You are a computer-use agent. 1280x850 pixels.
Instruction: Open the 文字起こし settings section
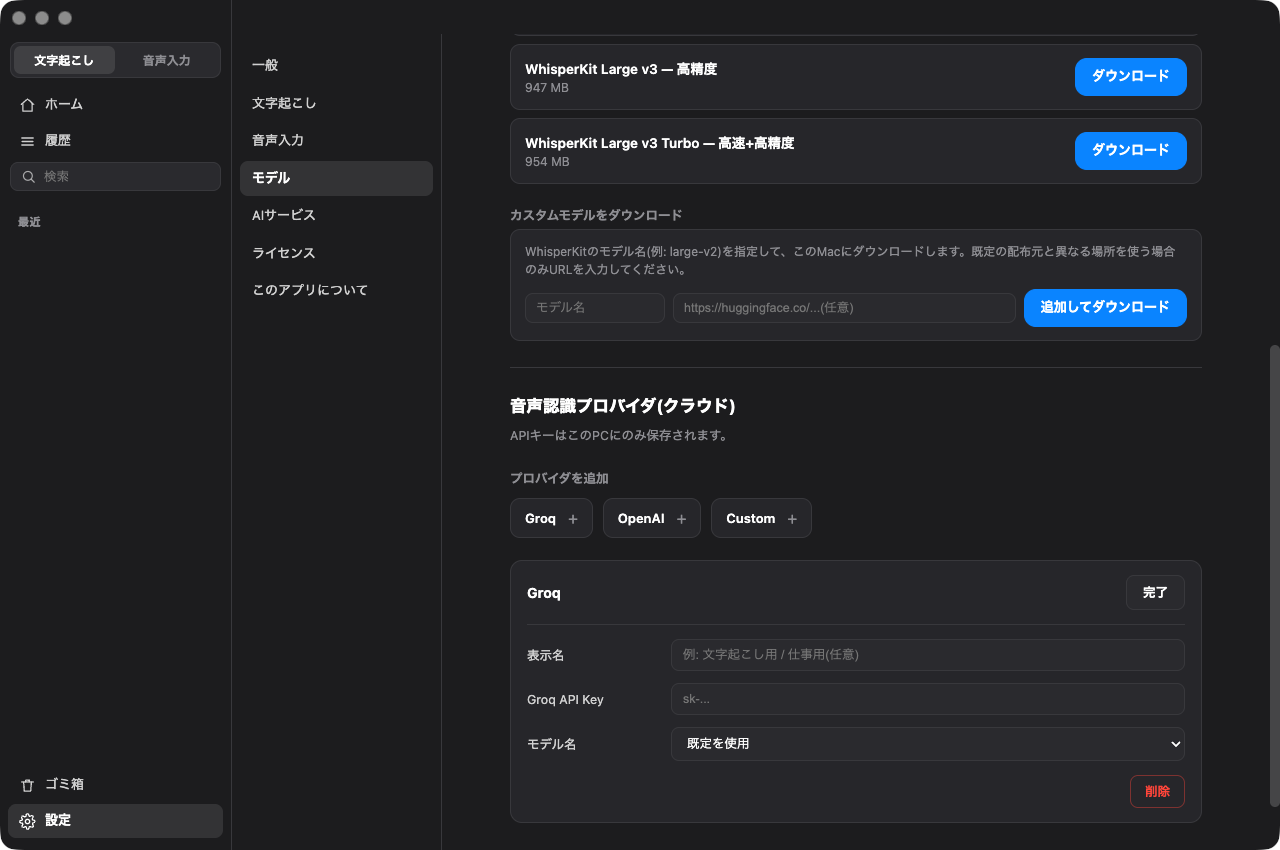click(x=336, y=103)
